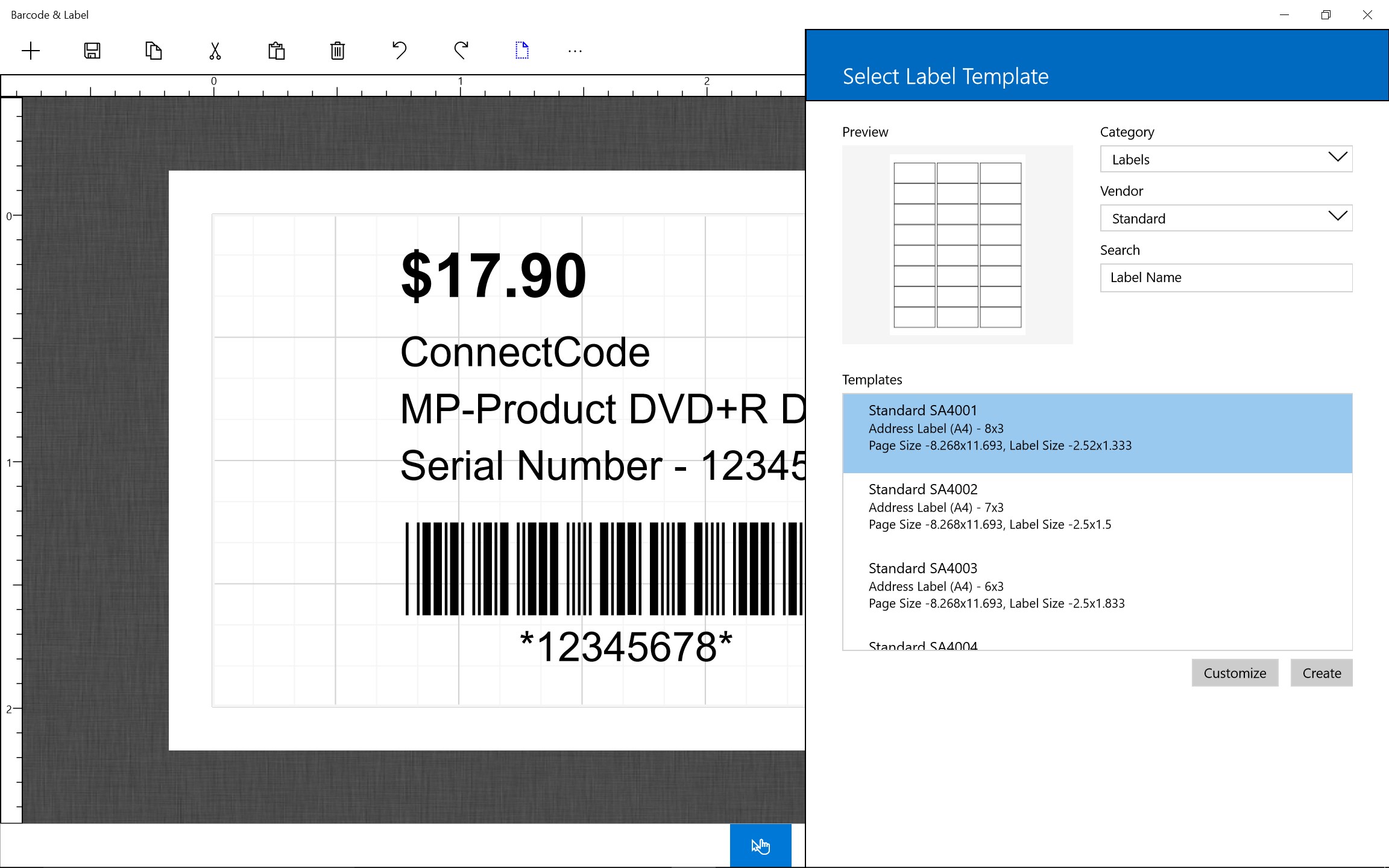Expand the Vendor dropdown showing Standard
1389x868 pixels.
[x=1226, y=218]
